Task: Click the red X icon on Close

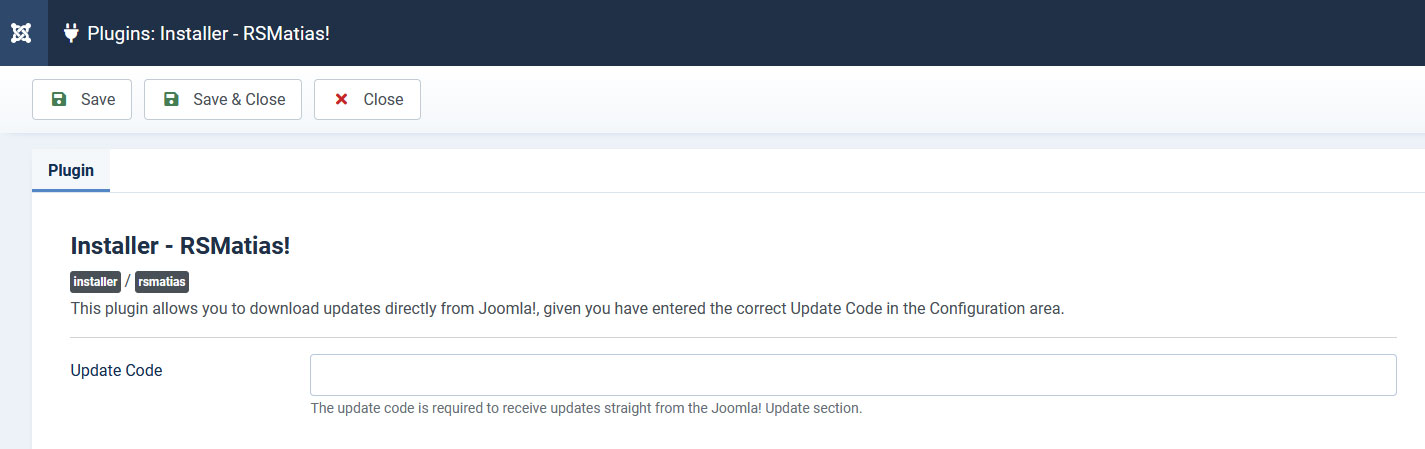Action: [x=341, y=99]
